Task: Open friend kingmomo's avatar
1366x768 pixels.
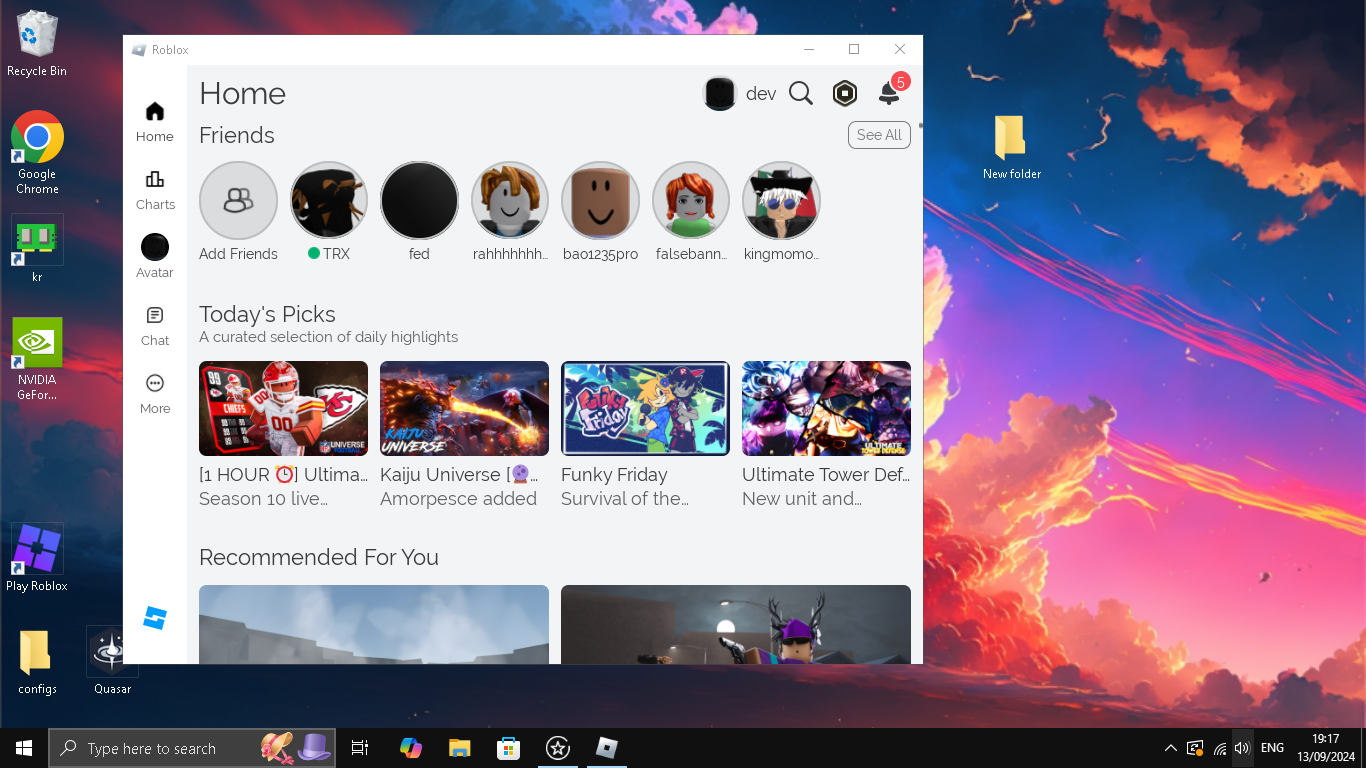Action: (x=781, y=200)
